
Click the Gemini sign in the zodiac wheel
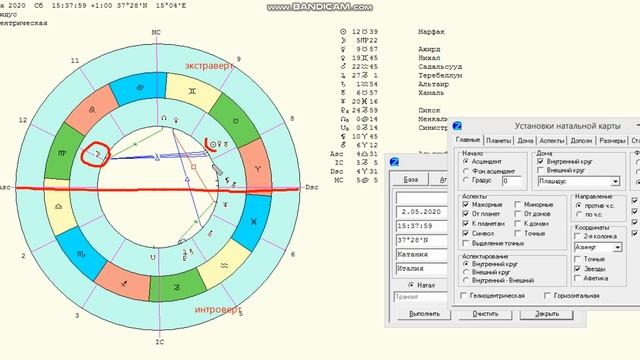192,92
